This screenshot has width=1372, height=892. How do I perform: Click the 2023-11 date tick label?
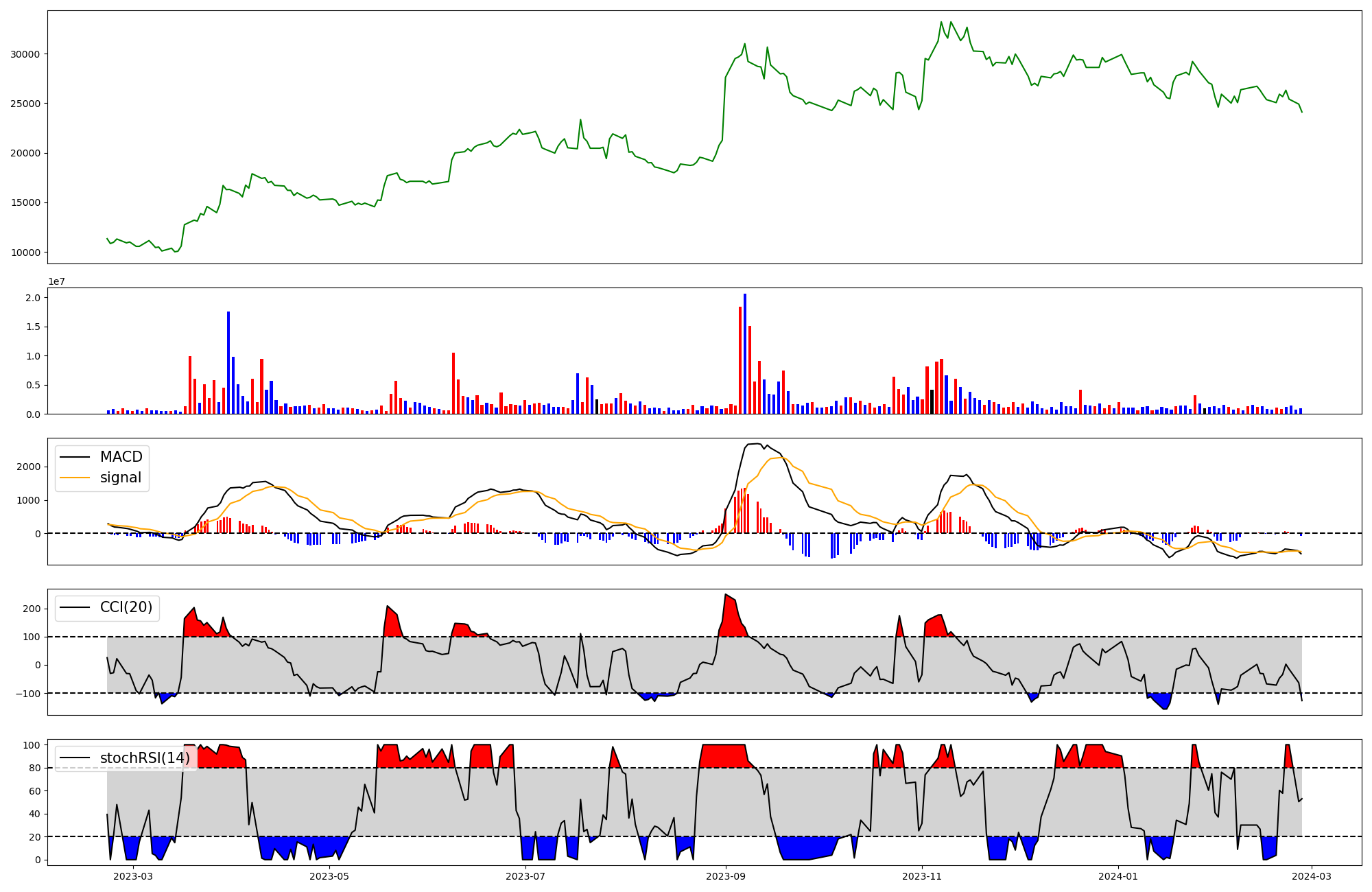click(x=922, y=876)
